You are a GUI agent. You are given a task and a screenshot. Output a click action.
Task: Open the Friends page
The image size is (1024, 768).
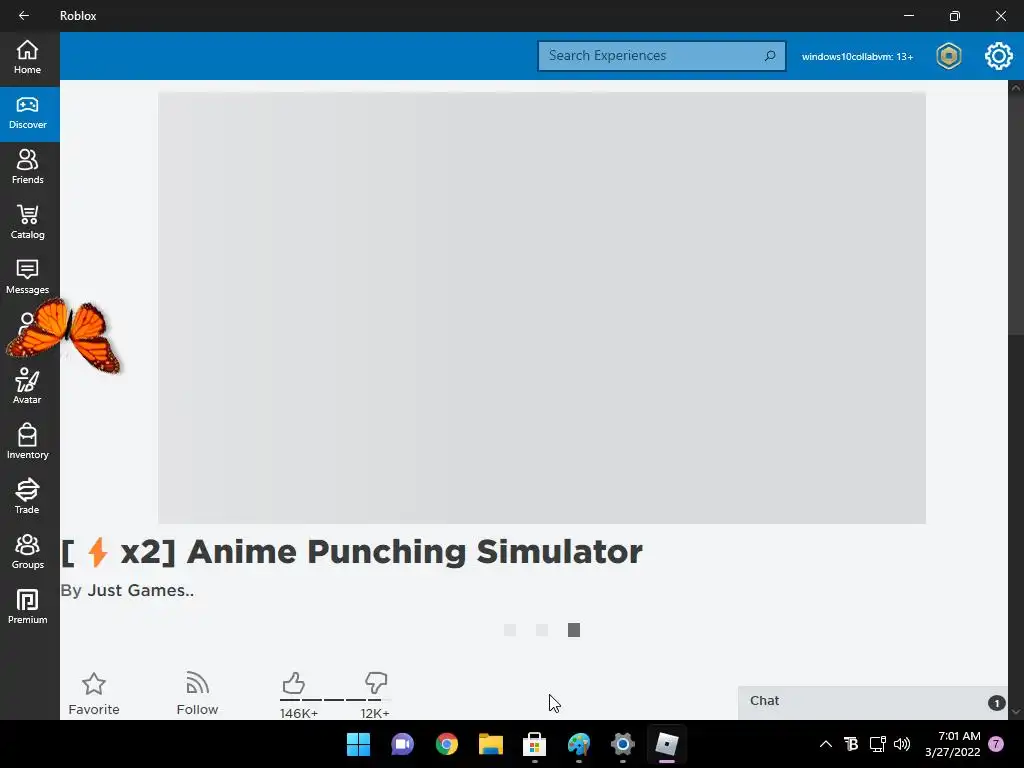[x=27, y=168]
